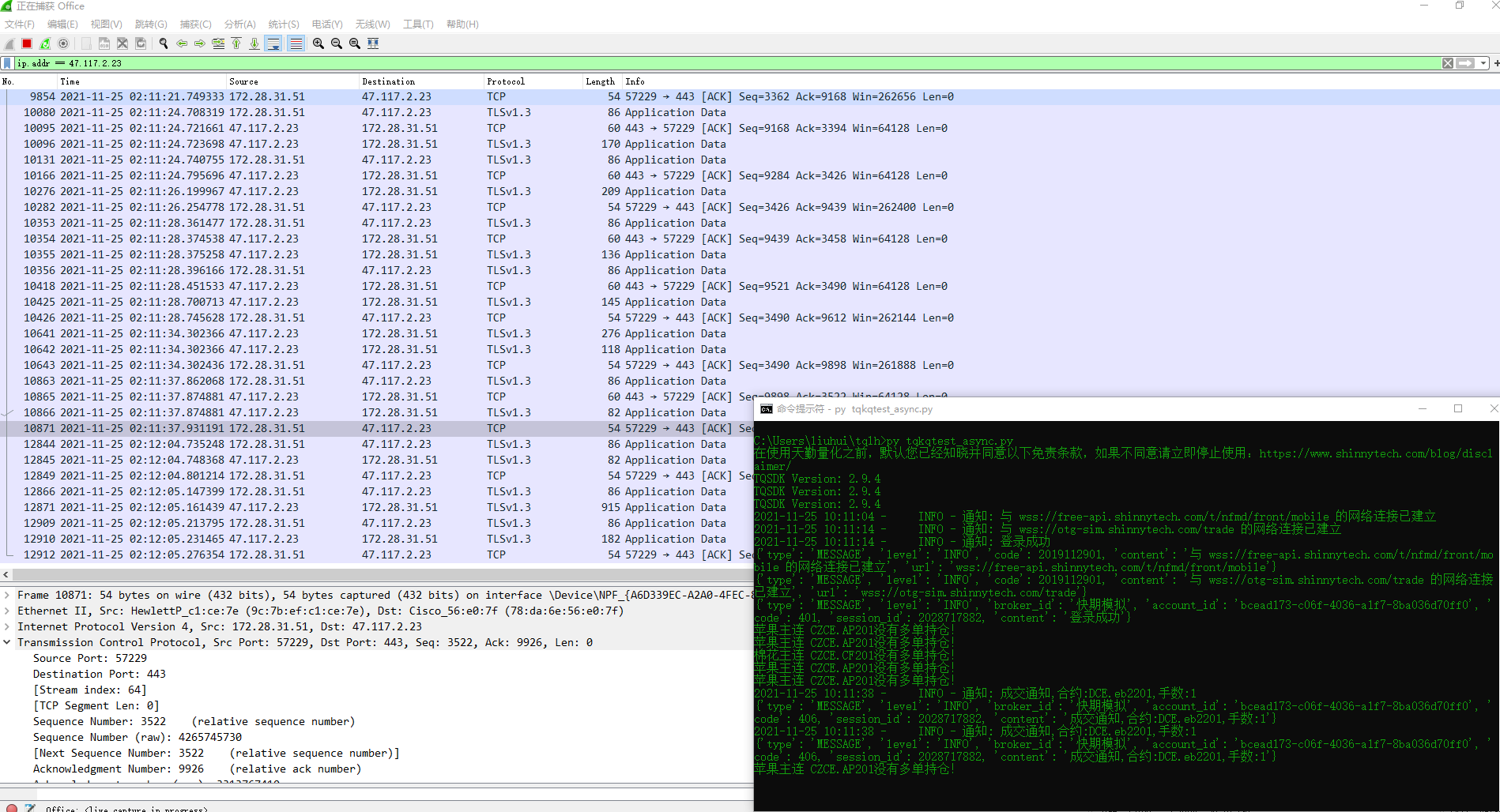Open recent display filters dropdown
This screenshot has width=1500, height=812.
pyautogui.click(x=1483, y=63)
